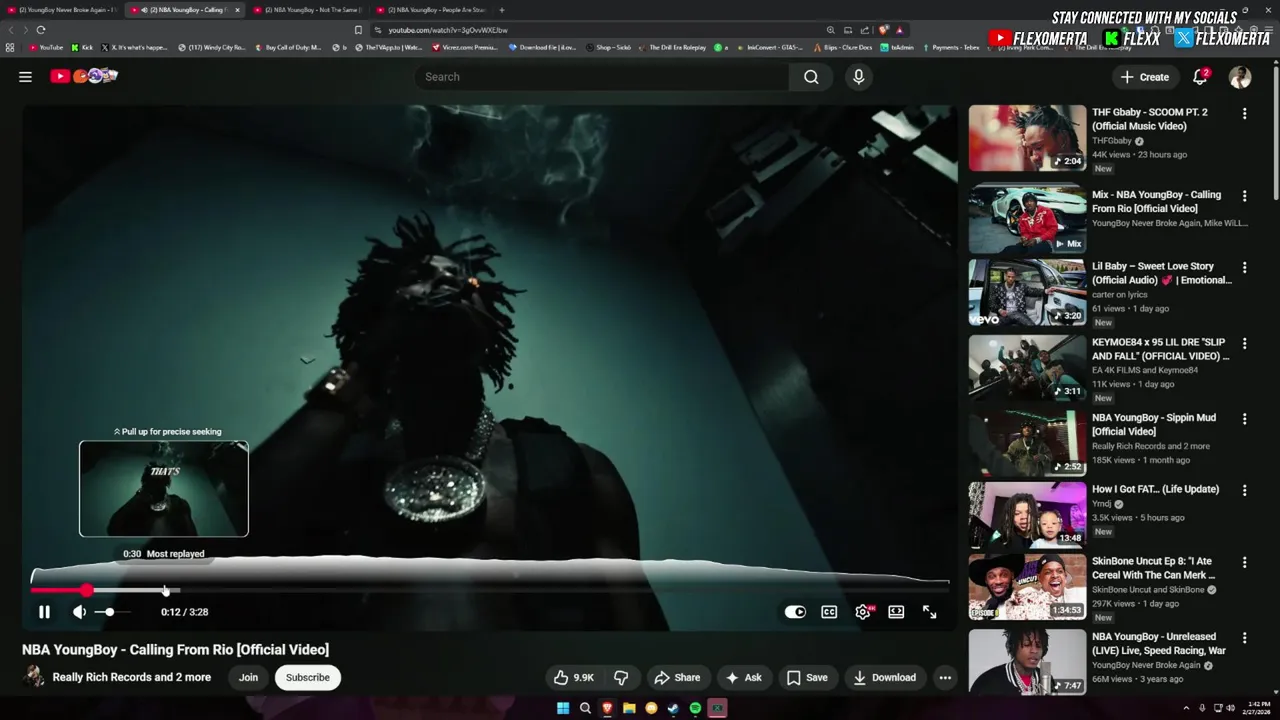Open the Mix - NBA YoungBoy thumbnail
This screenshot has width=1280, height=720.
tap(1027, 217)
